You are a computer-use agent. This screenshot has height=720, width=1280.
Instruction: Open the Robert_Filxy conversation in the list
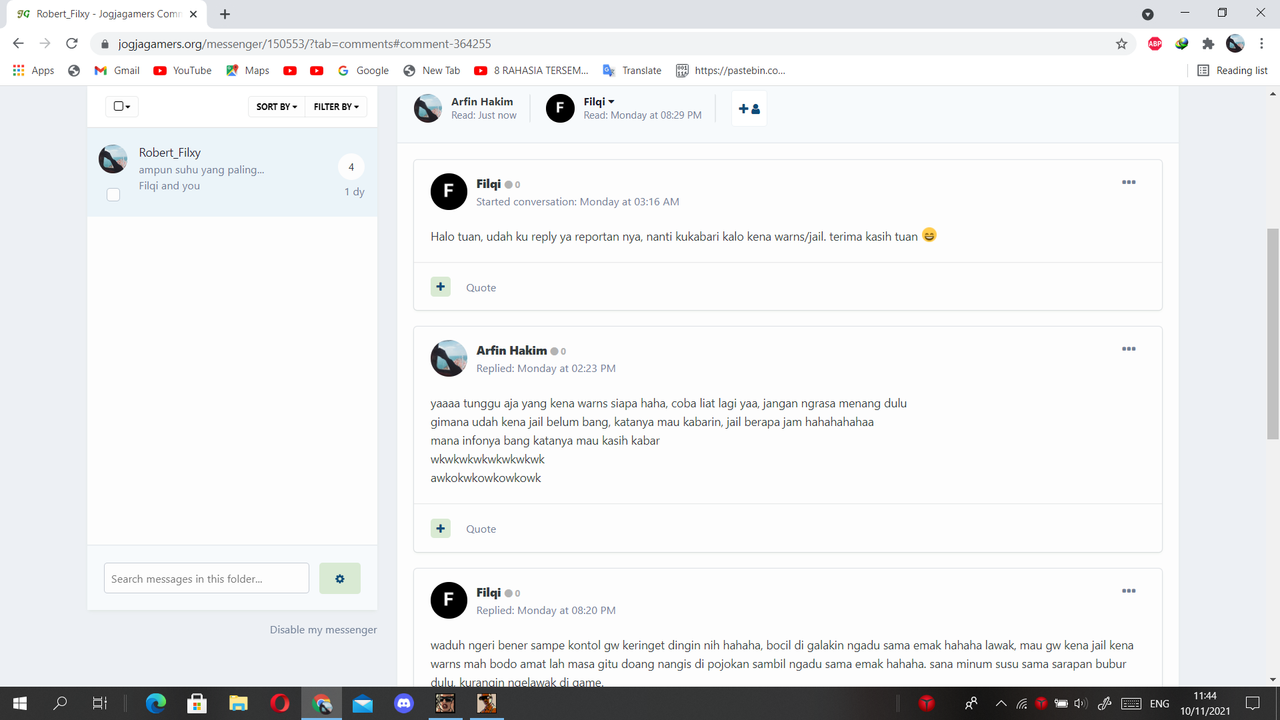[x=232, y=172]
